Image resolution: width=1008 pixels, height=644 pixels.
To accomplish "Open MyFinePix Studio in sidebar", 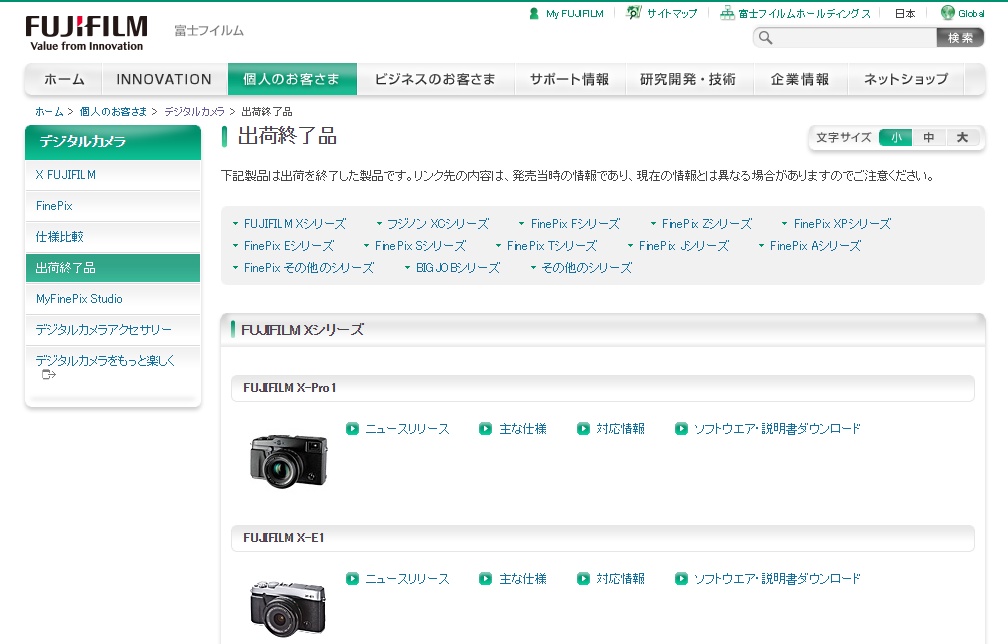I will click(113, 299).
